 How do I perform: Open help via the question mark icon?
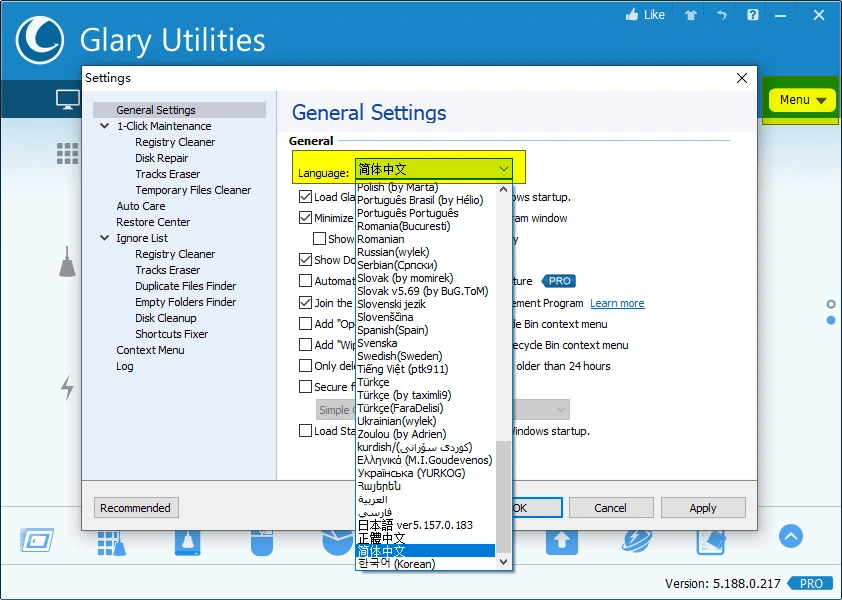click(x=753, y=14)
